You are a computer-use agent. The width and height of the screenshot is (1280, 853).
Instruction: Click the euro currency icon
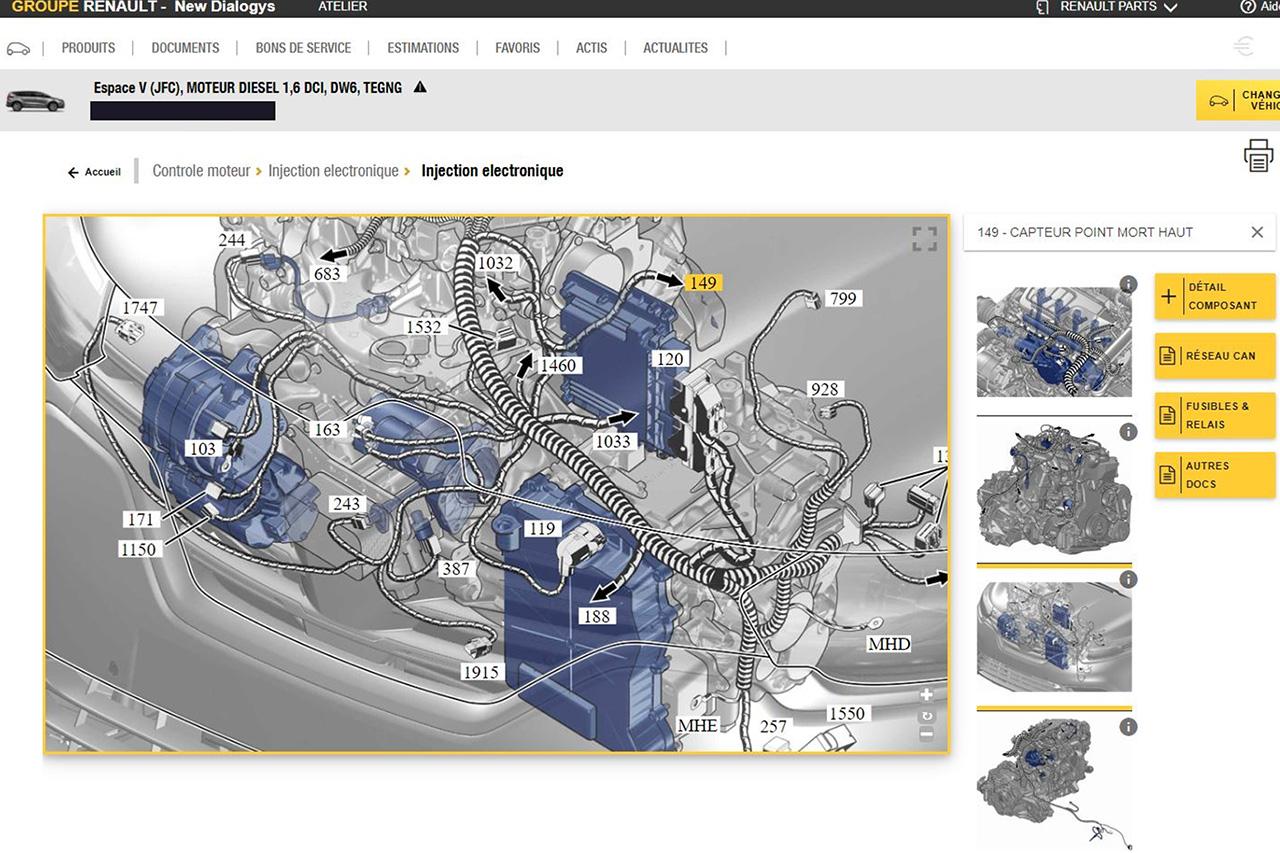[1243, 46]
